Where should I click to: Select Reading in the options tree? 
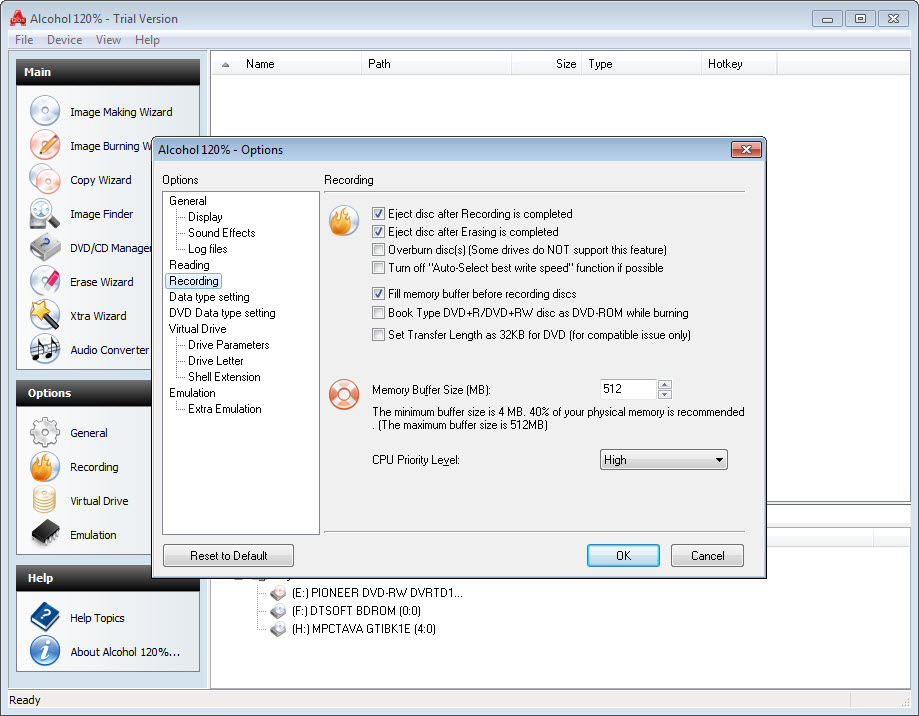[189, 265]
